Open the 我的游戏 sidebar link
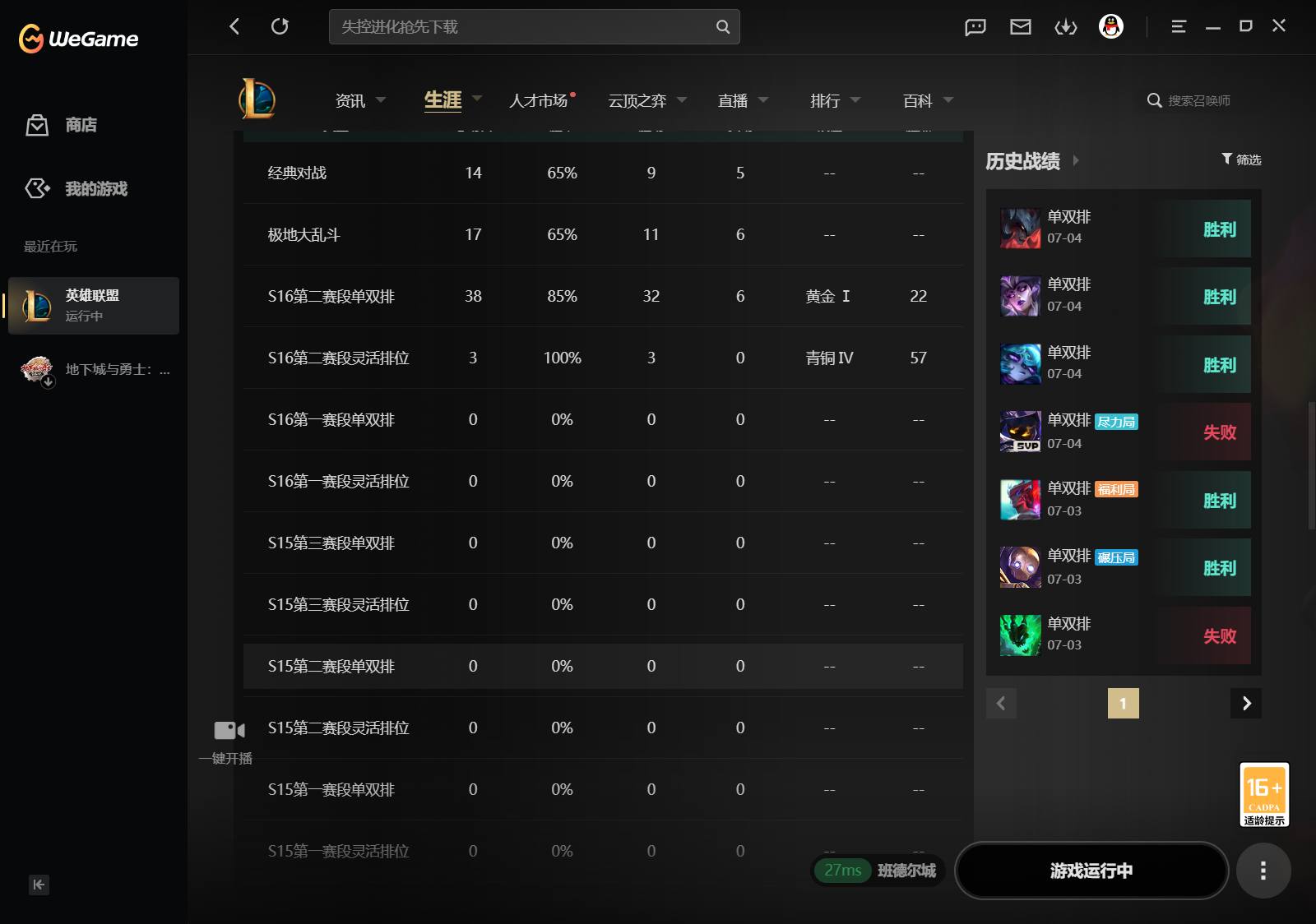The width and height of the screenshot is (1316, 924). (96, 189)
